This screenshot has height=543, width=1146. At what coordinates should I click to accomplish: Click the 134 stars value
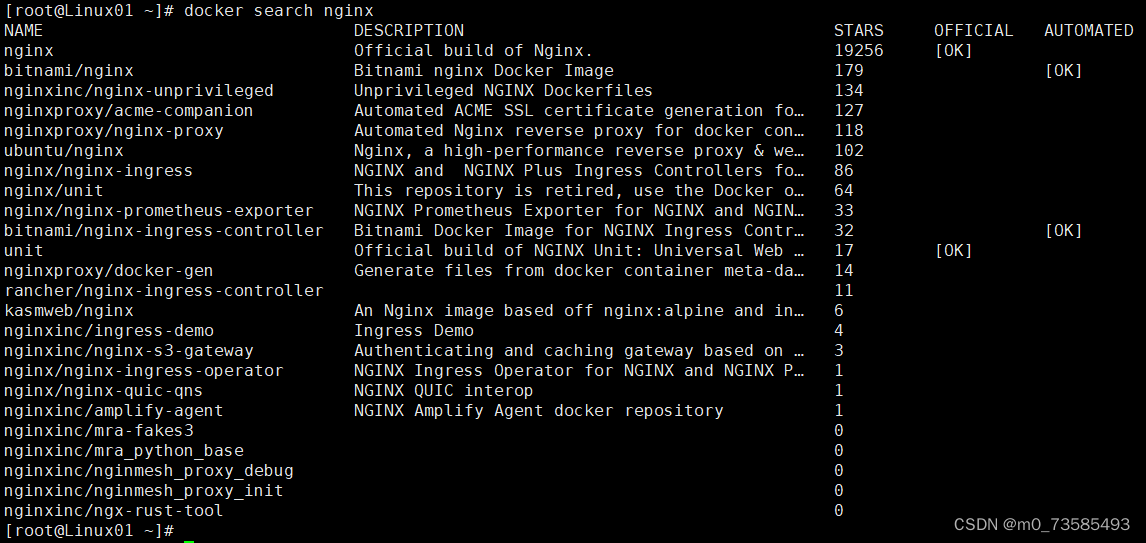pyautogui.click(x=849, y=91)
